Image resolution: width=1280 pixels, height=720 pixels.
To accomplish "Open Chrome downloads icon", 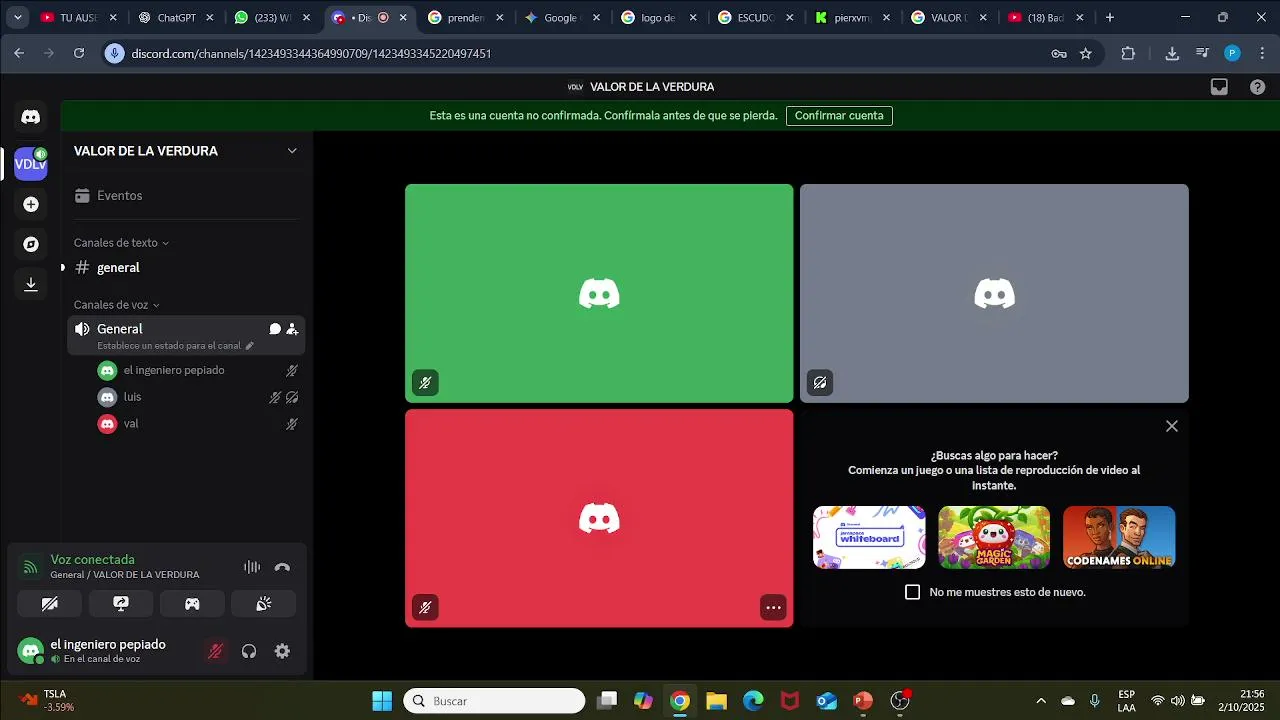I will click(x=1172, y=54).
